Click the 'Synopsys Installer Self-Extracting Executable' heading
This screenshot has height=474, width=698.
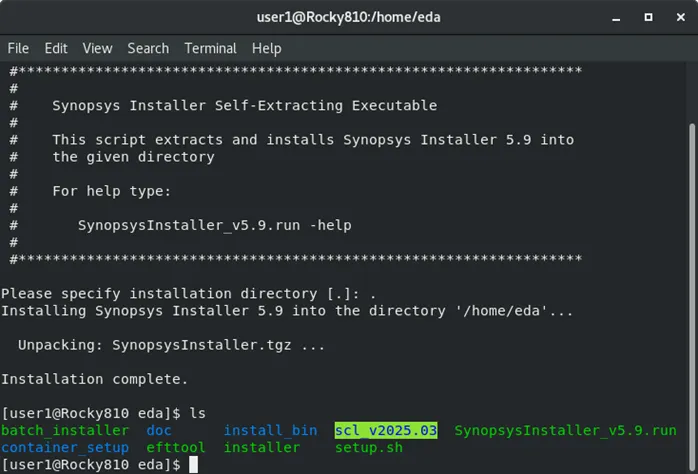(x=245, y=105)
